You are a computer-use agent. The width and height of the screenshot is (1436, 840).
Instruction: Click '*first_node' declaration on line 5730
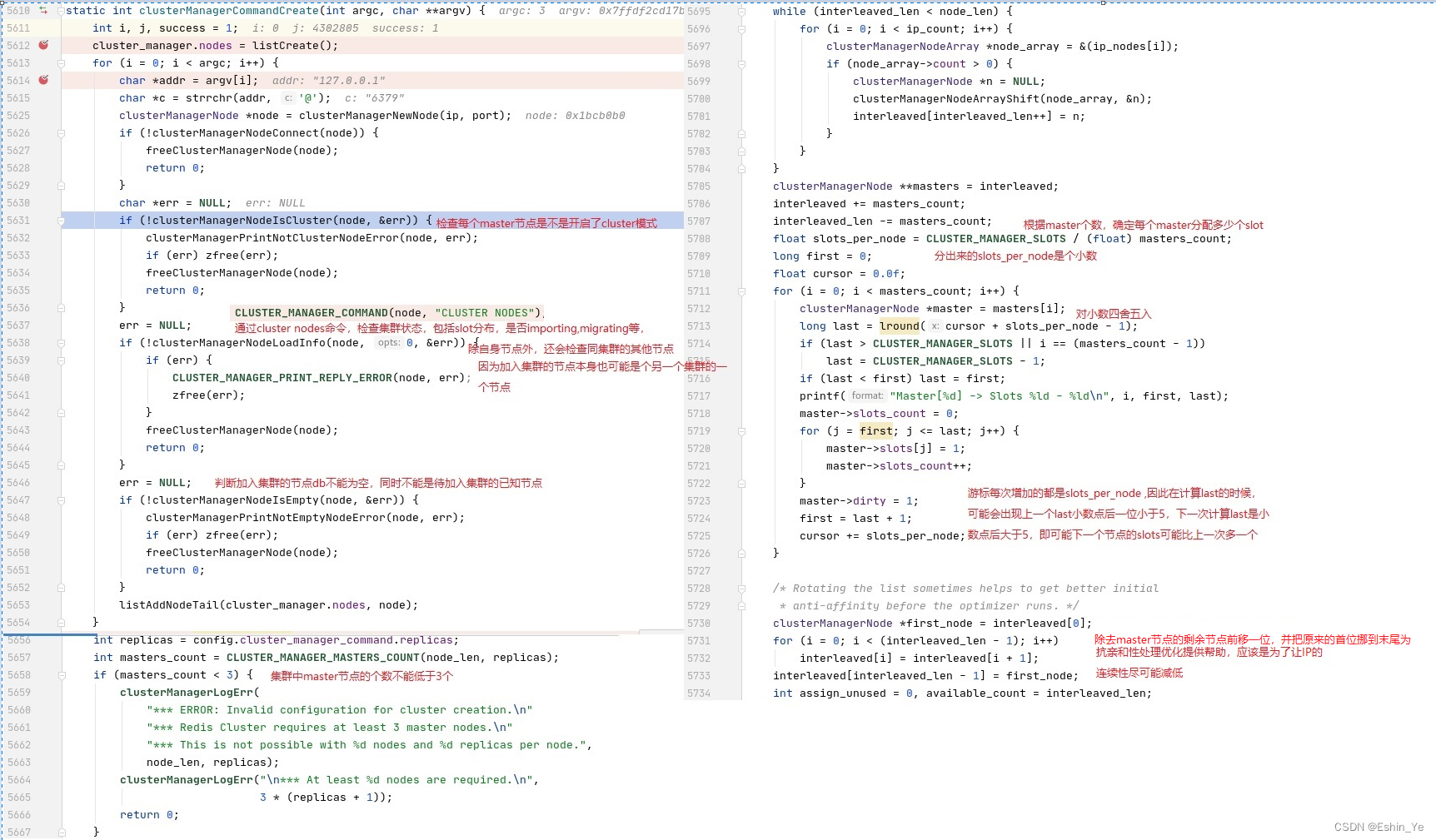(x=936, y=624)
